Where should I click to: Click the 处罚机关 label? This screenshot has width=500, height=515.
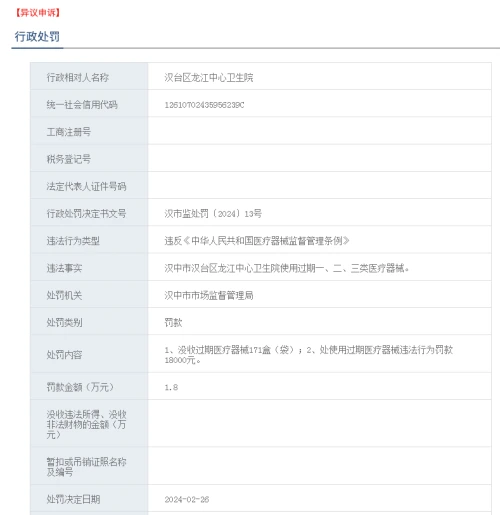click(x=64, y=295)
